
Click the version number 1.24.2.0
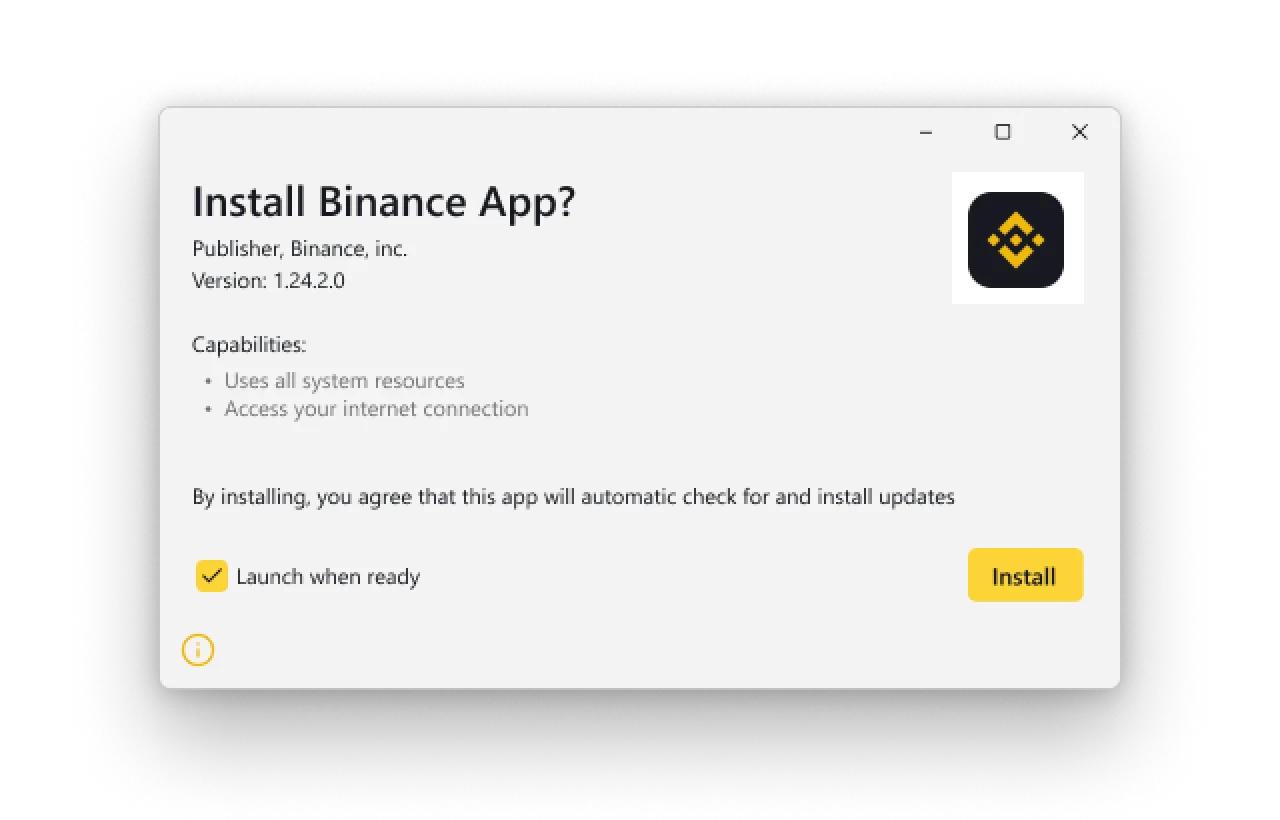309,281
